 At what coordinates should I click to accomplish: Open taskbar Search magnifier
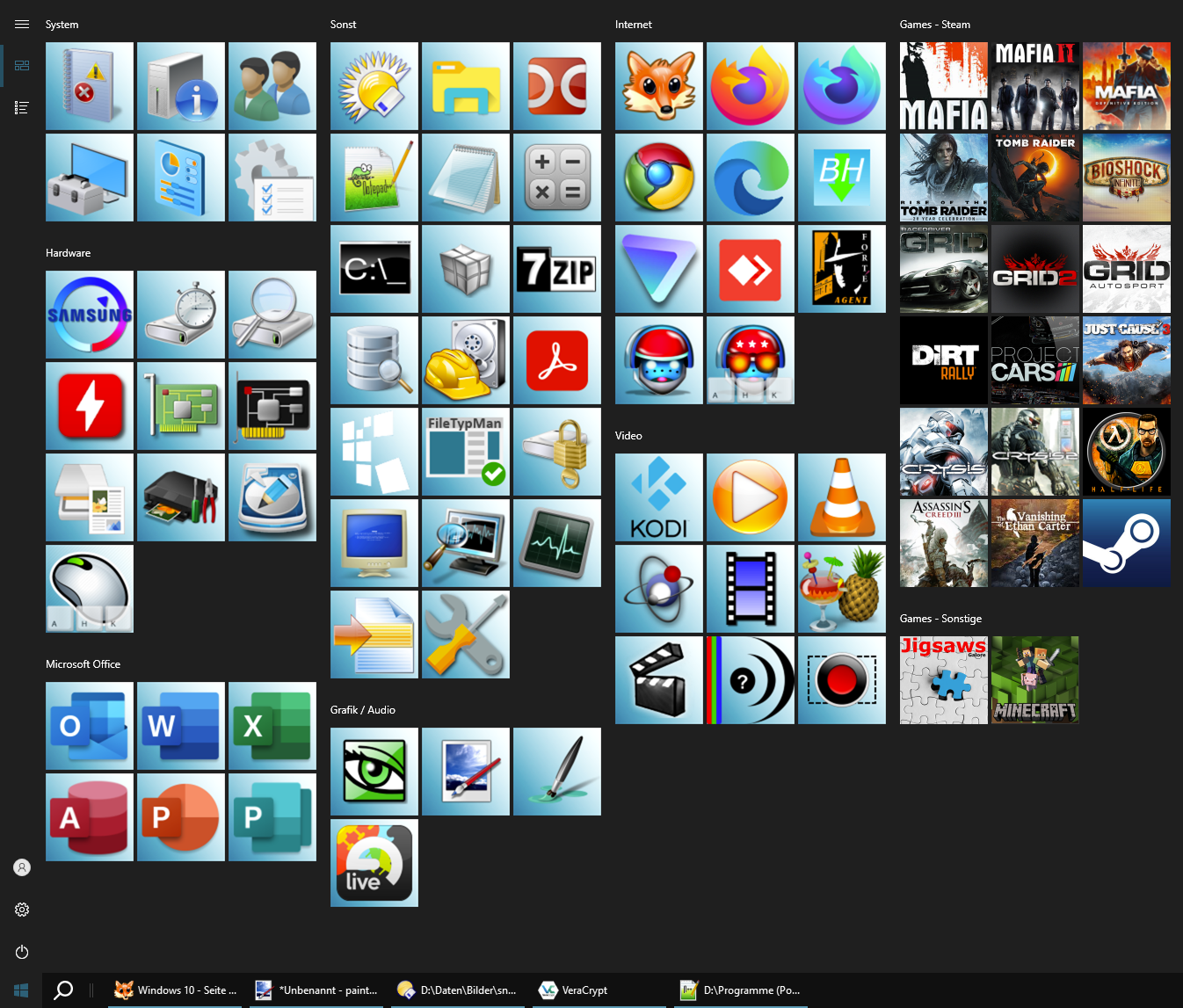63,990
